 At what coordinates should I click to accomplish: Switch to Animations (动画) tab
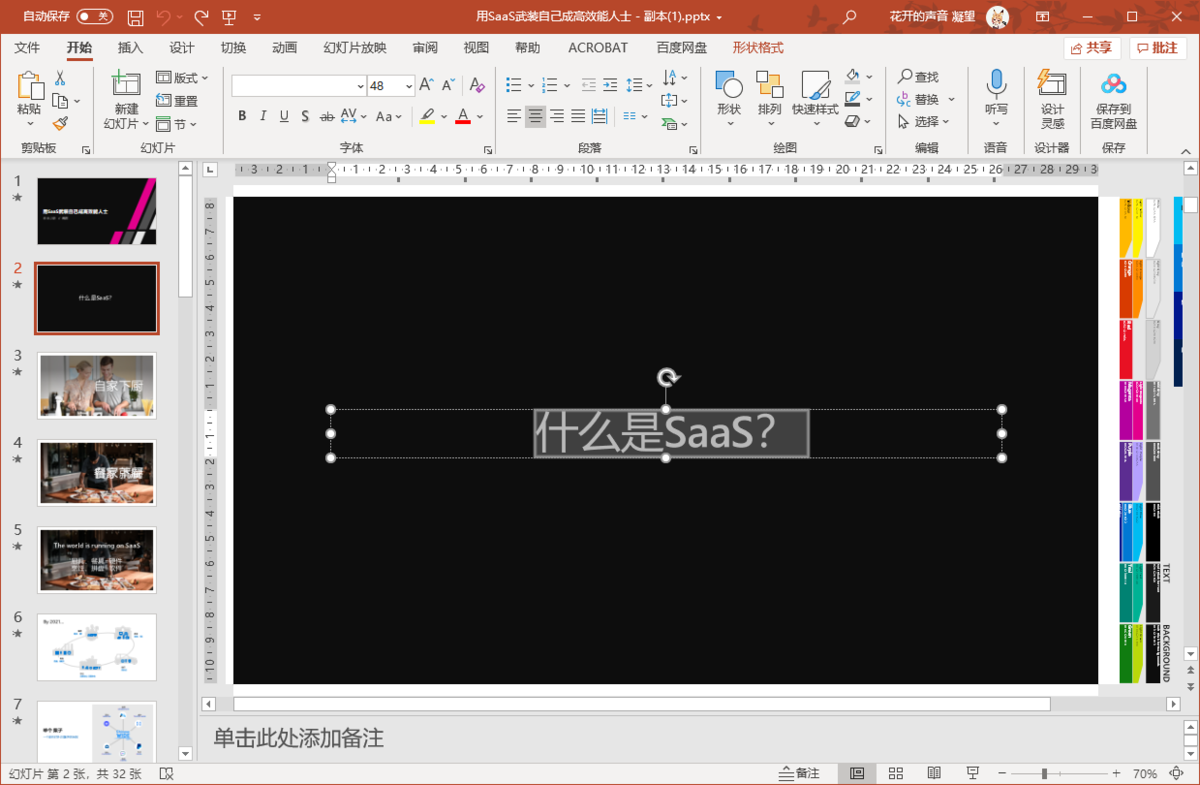pos(285,48)
